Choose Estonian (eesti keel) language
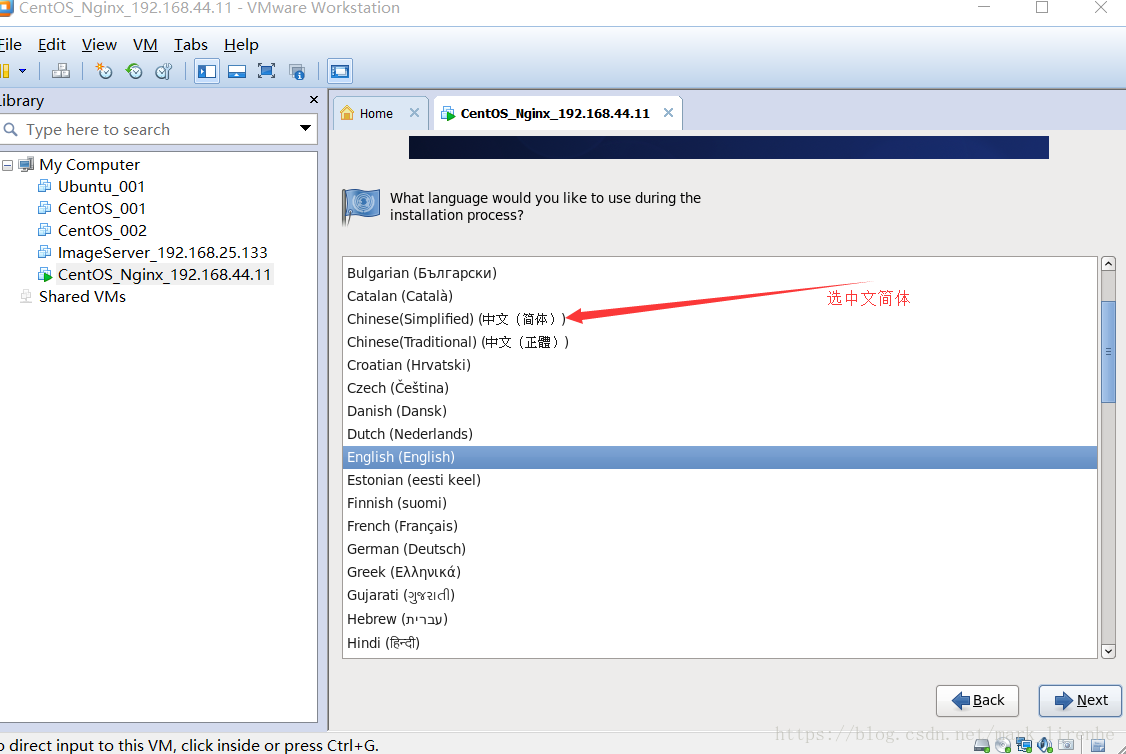This screenshot has height=754, width=1126. [x=720, y=480]
